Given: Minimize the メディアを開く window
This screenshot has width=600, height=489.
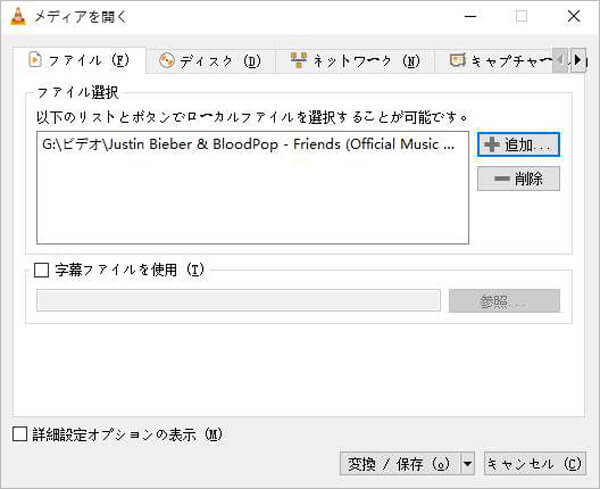Looking at the screenshot, I should pos(470,16).
